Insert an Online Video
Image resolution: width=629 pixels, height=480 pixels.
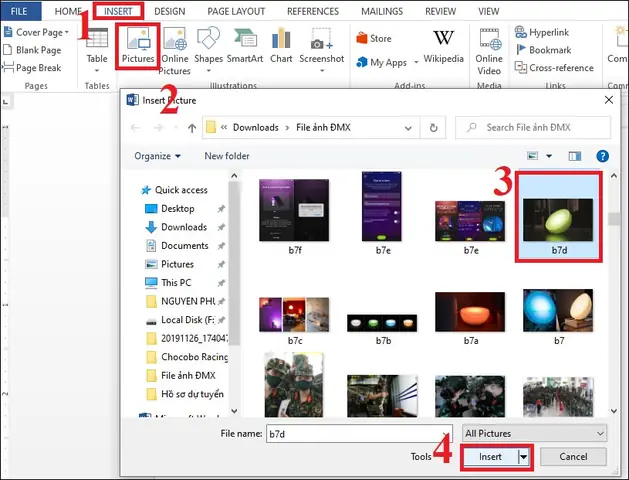coord(489,51)
